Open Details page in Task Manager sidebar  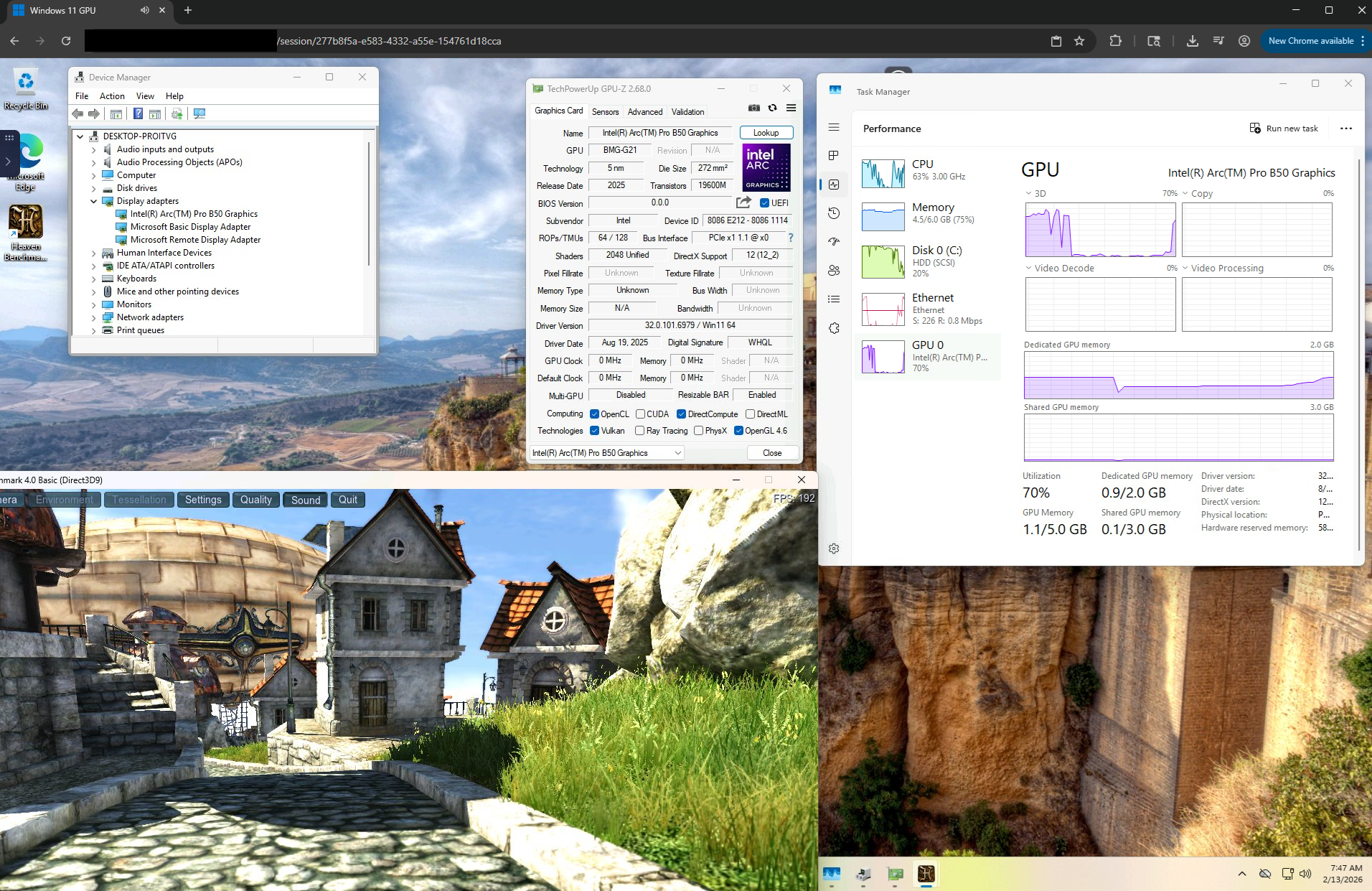coord(834,299)
